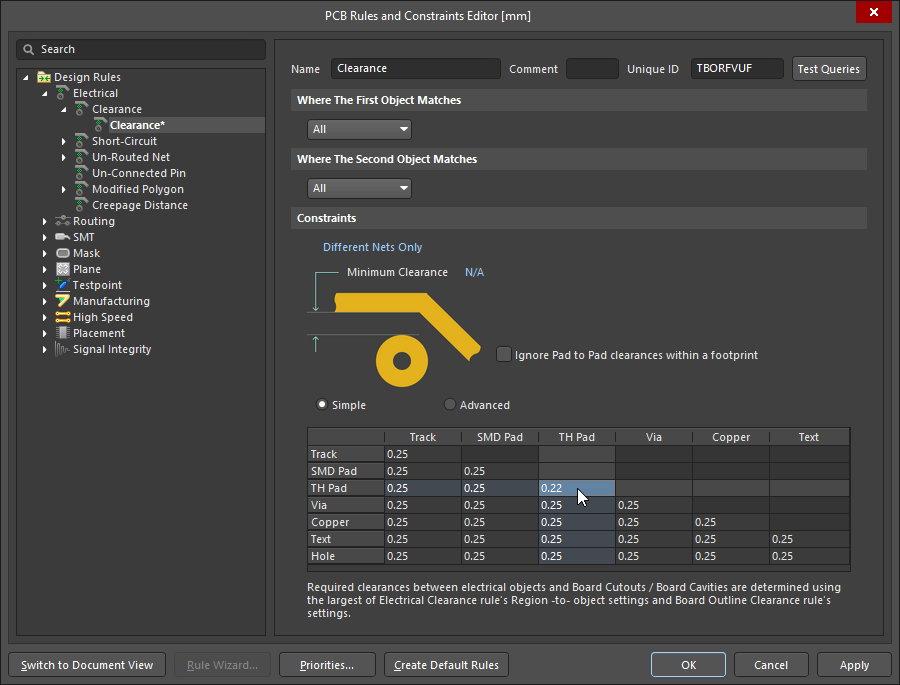Open the First Object Matches dropdown

(x=359, y=129)
